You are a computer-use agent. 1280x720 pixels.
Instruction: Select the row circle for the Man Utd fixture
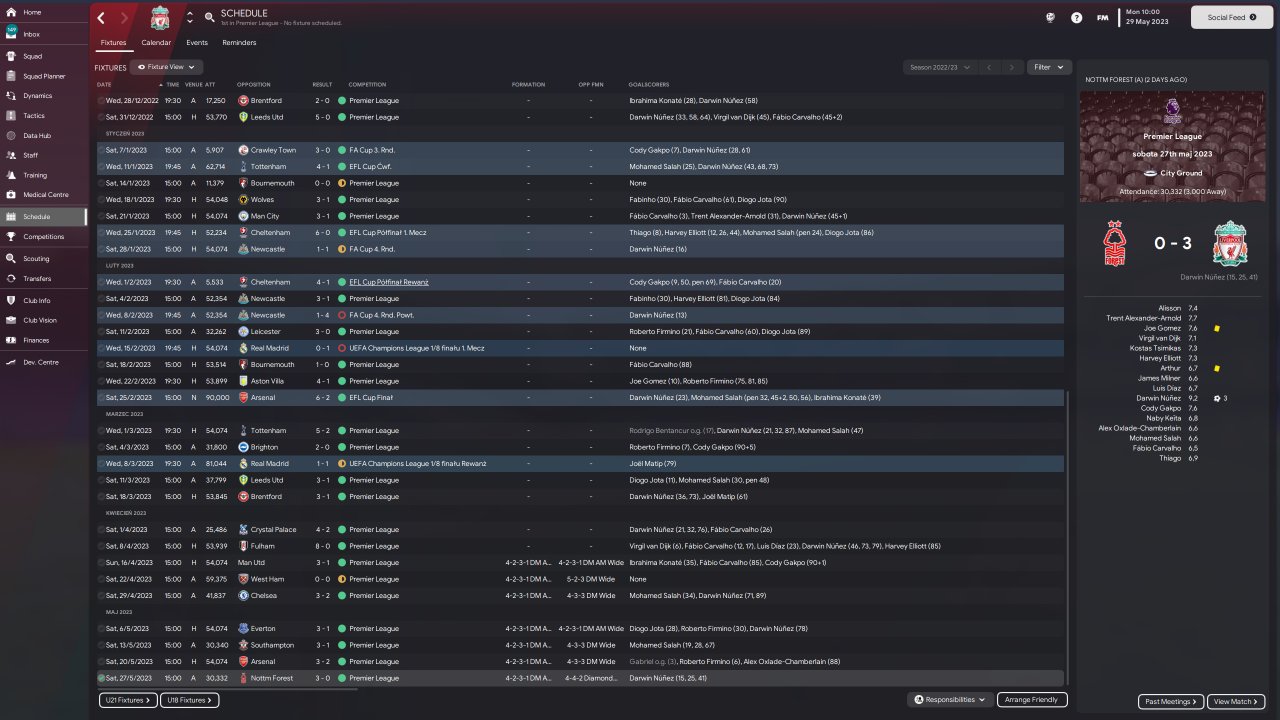(x=101, y=563)
